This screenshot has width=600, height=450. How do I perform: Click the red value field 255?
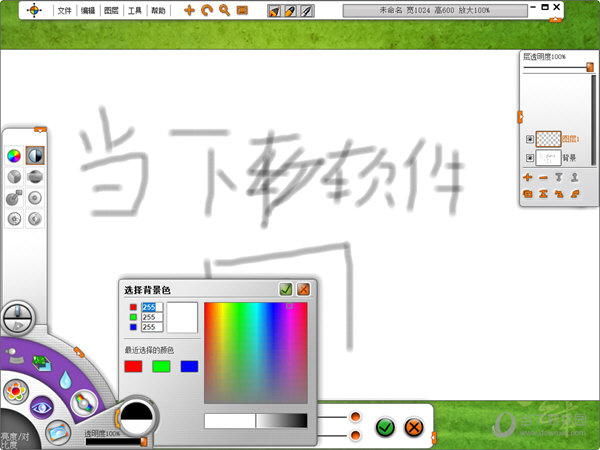(152, 307)
